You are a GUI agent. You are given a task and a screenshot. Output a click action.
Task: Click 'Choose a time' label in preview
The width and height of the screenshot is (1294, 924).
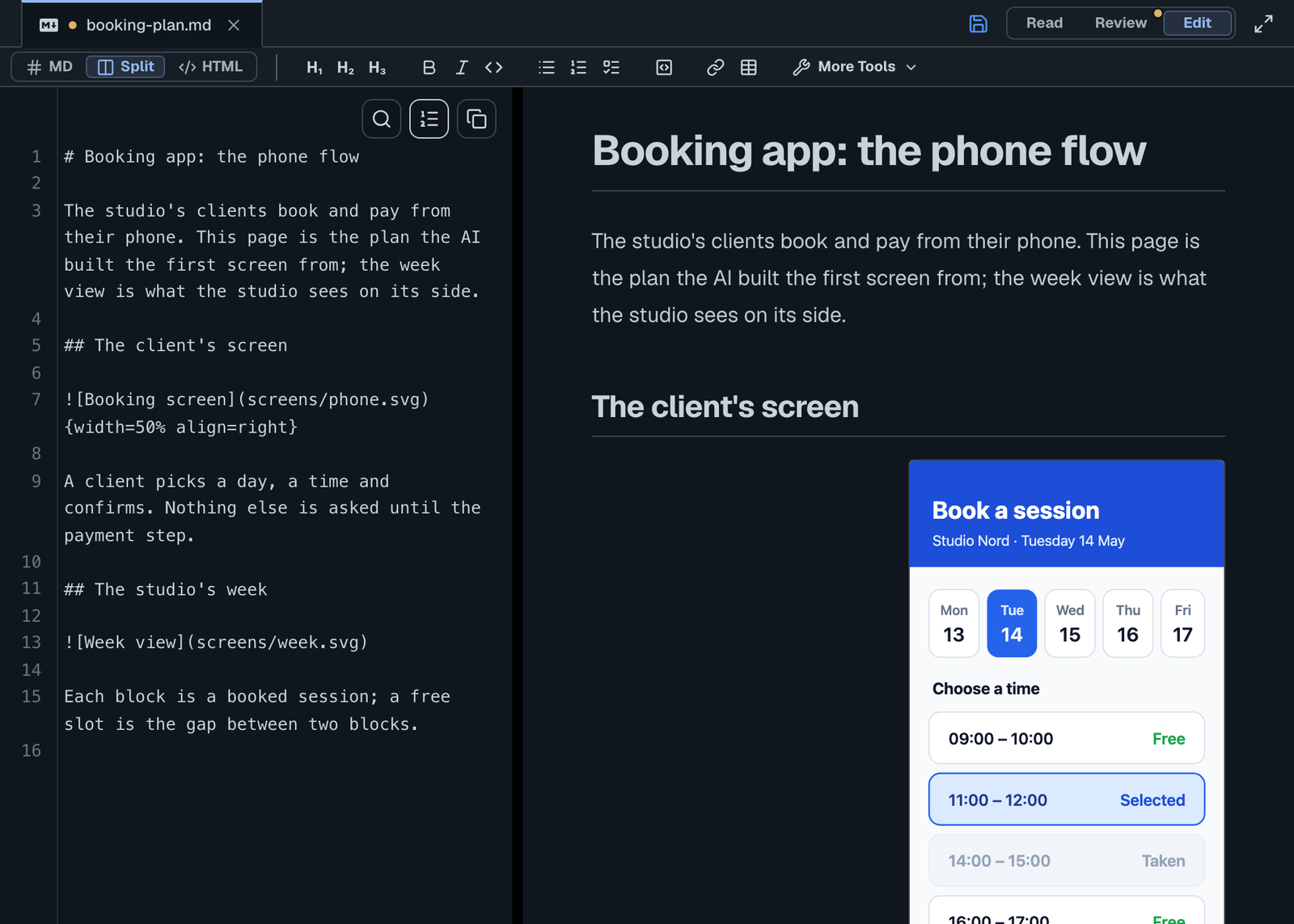[x=986, y=689]
